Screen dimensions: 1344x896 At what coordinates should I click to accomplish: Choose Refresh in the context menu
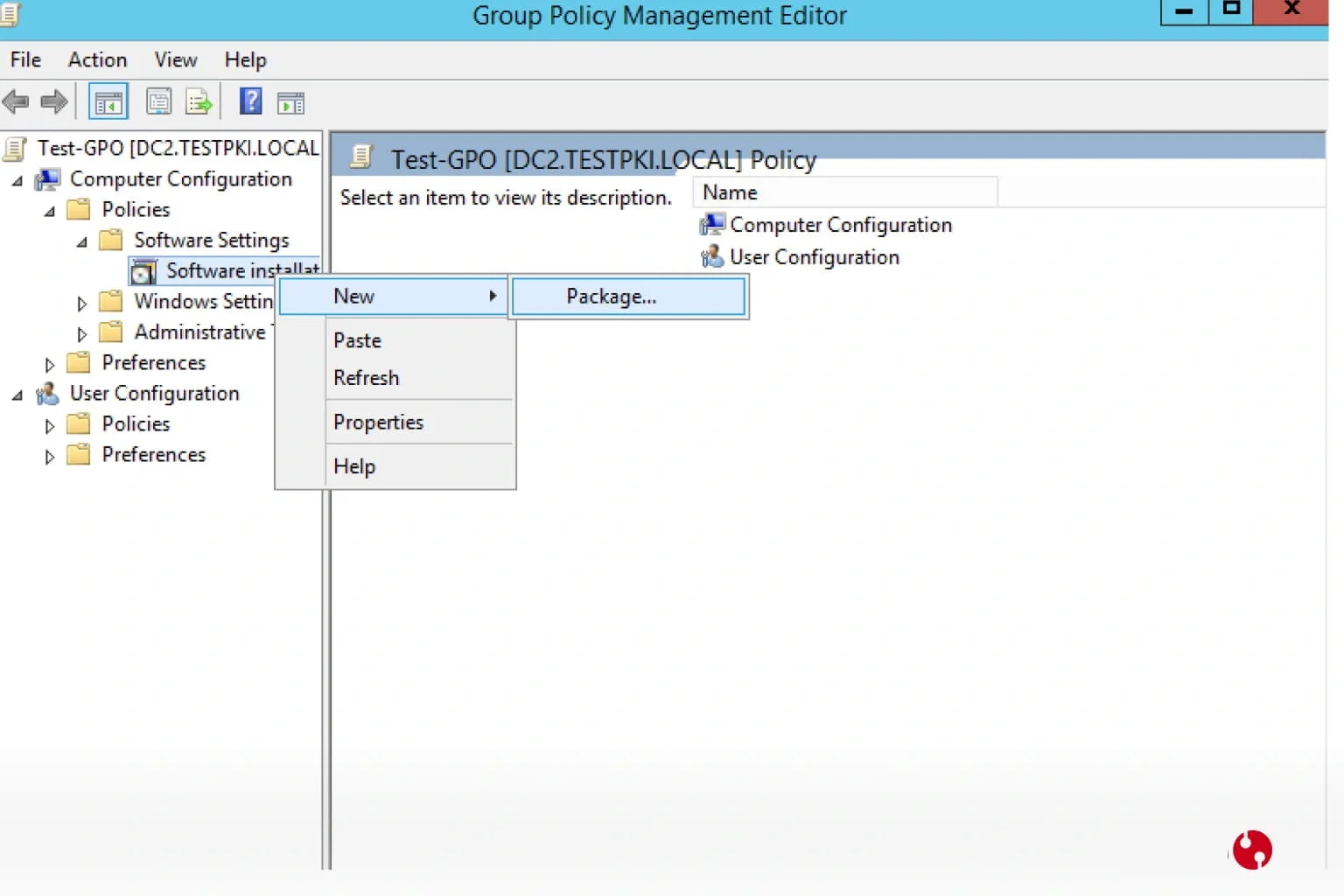tap(395, 378)
